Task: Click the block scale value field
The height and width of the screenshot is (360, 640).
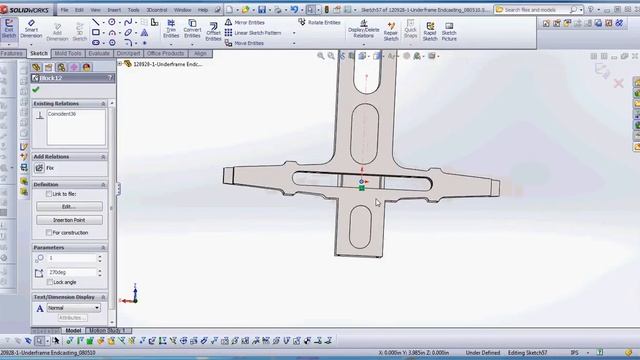Action: (x=72, y=258)
